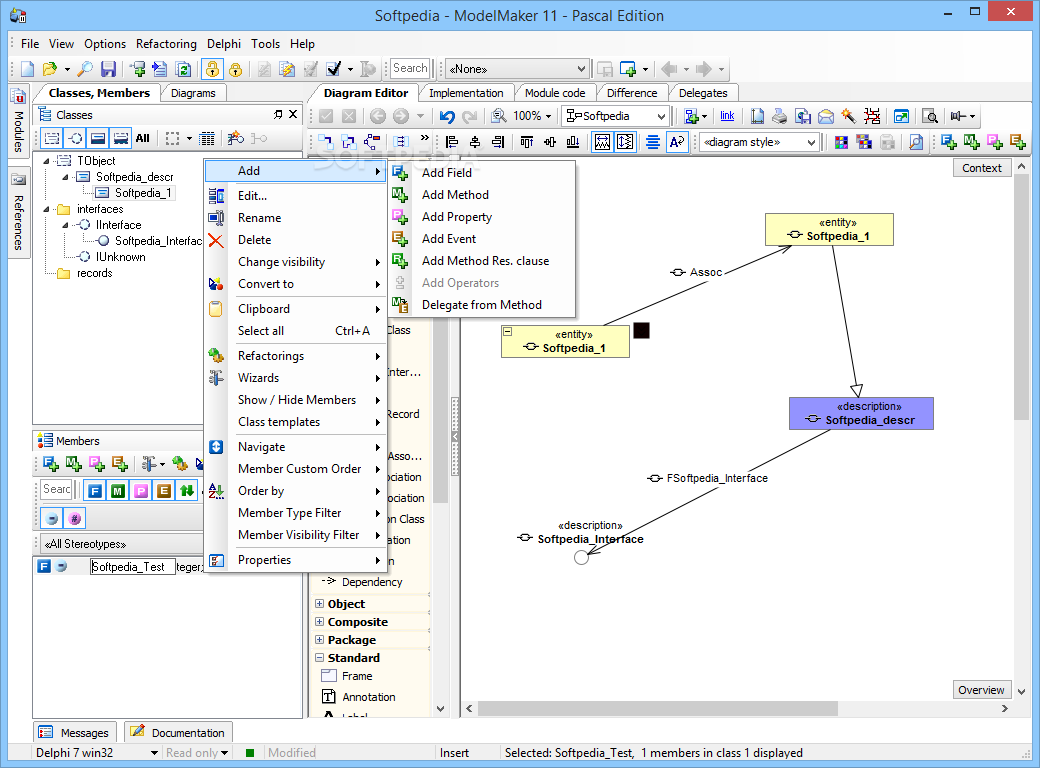Click Add Method icon in diagram toolbar
The width and height of the screenshot is (1040, 768).
[972, 141]
